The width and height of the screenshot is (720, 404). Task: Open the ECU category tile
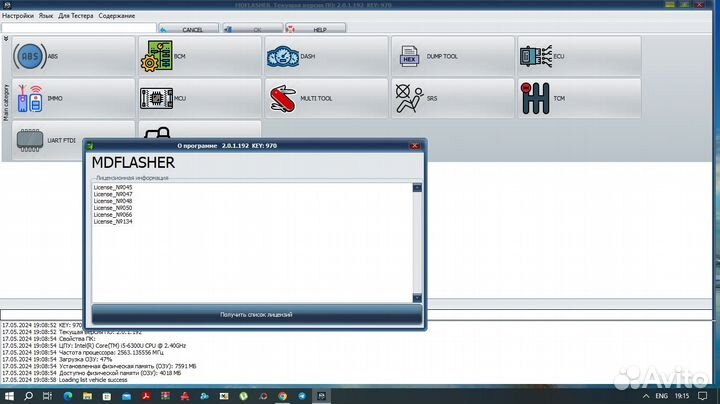tap(577, 57)
